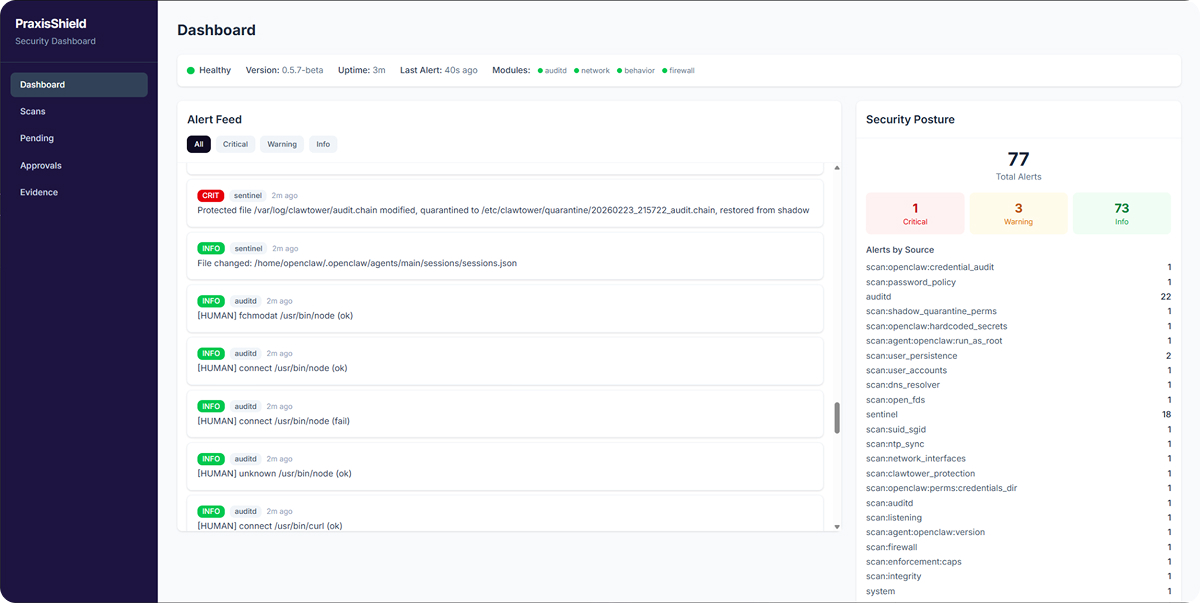
Task: Filter alert feed by Critical
Action: click(x=235, y=144)
